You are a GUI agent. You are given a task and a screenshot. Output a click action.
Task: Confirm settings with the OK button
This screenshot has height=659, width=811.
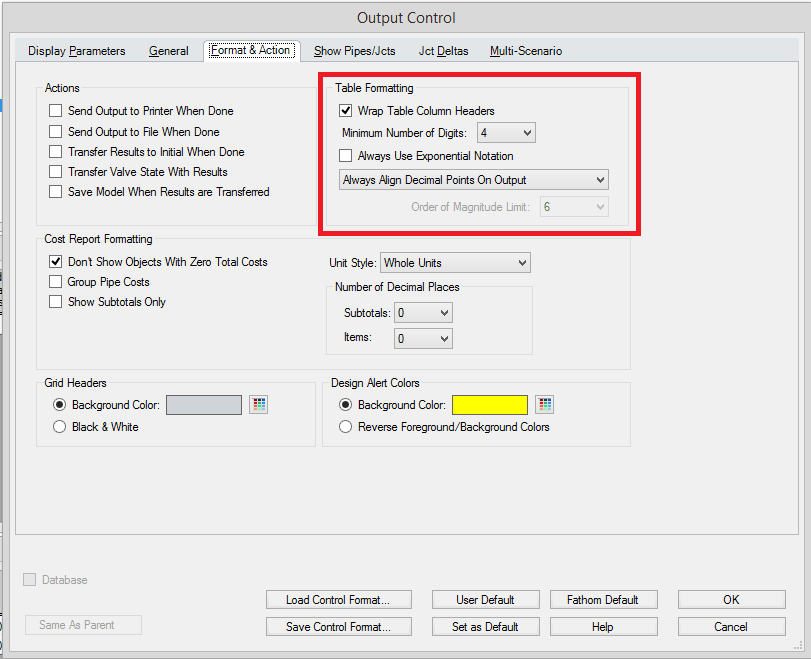coord(731,600)
